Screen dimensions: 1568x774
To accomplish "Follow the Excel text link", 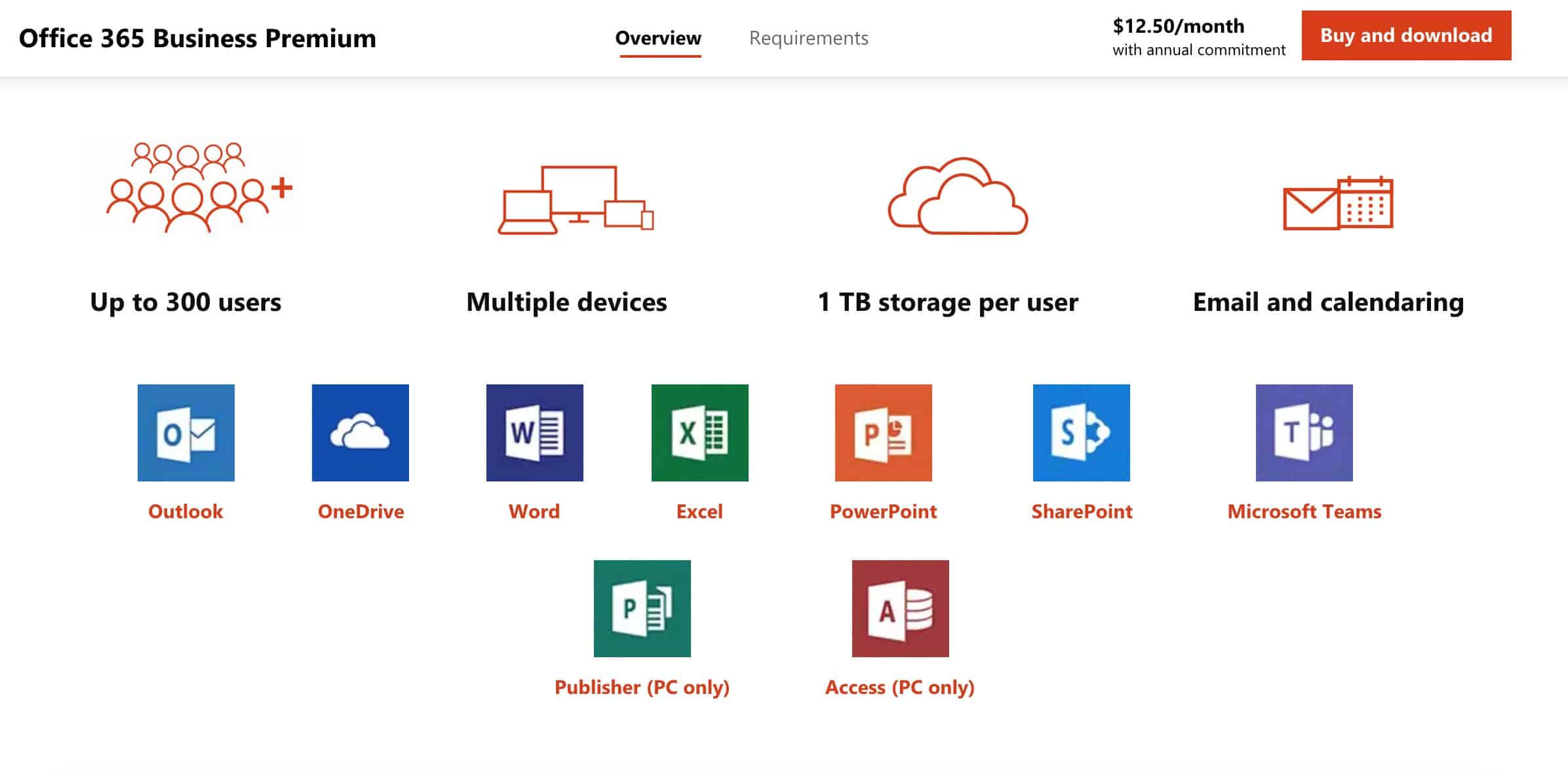I will click(699, 511).
